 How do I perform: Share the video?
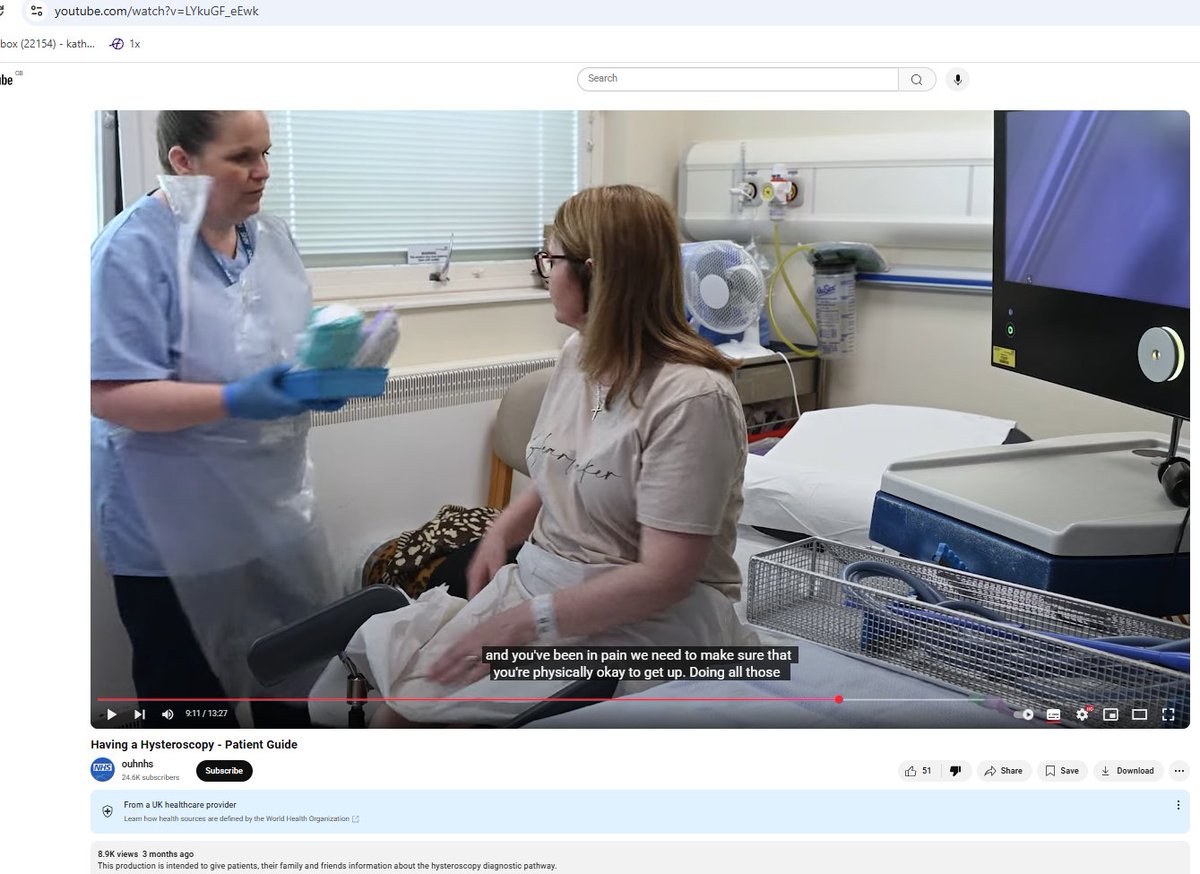(1003, 771)
